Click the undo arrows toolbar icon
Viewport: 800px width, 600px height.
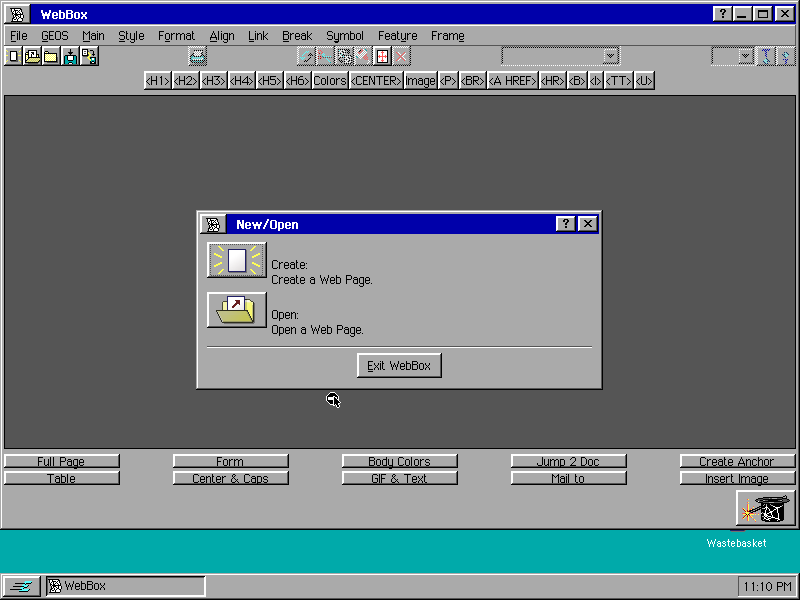(x=306, y=56)
